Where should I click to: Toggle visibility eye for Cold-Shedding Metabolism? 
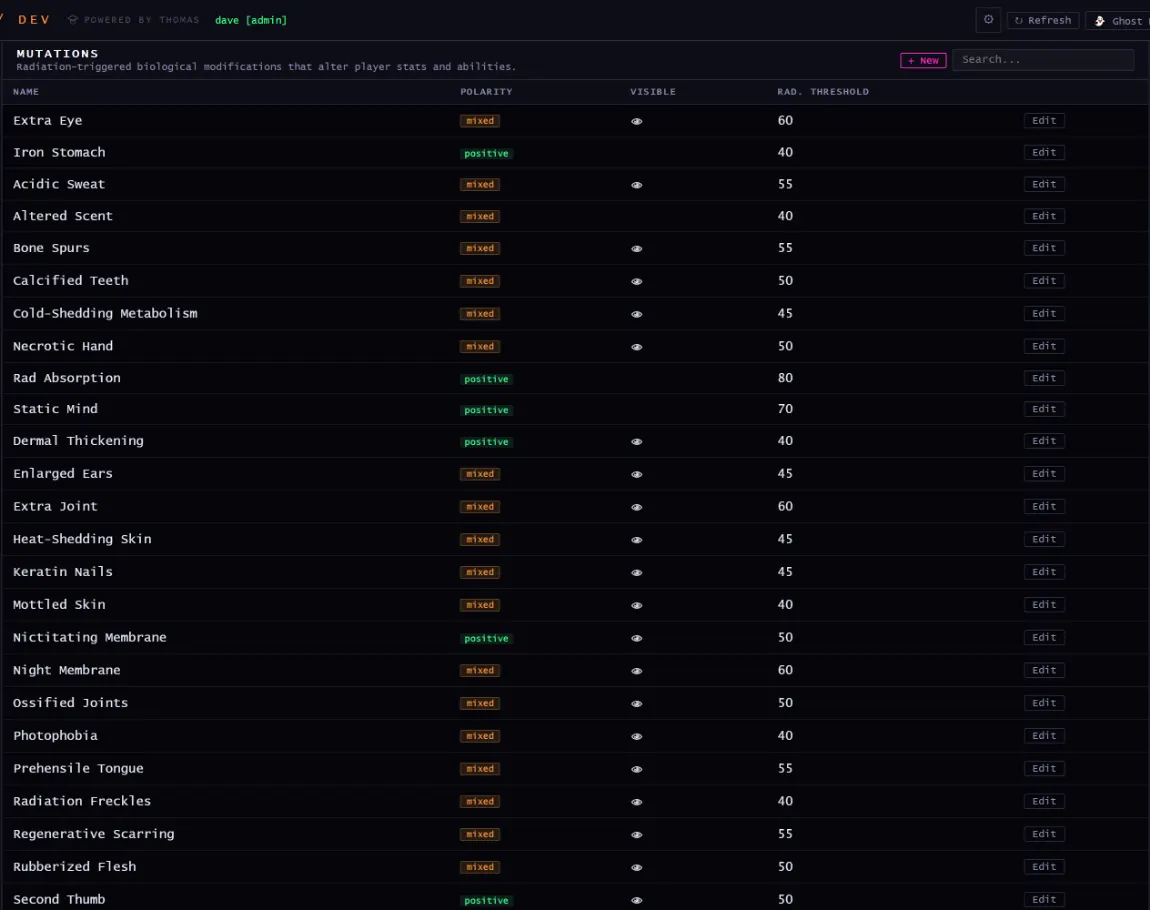(636, 314)
